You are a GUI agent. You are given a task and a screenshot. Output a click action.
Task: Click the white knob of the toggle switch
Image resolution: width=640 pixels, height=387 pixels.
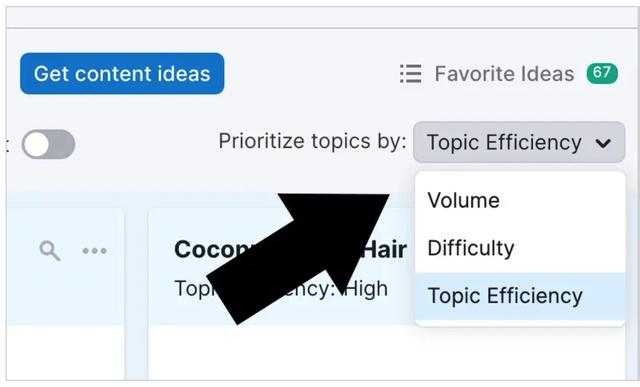click(36, 145)
